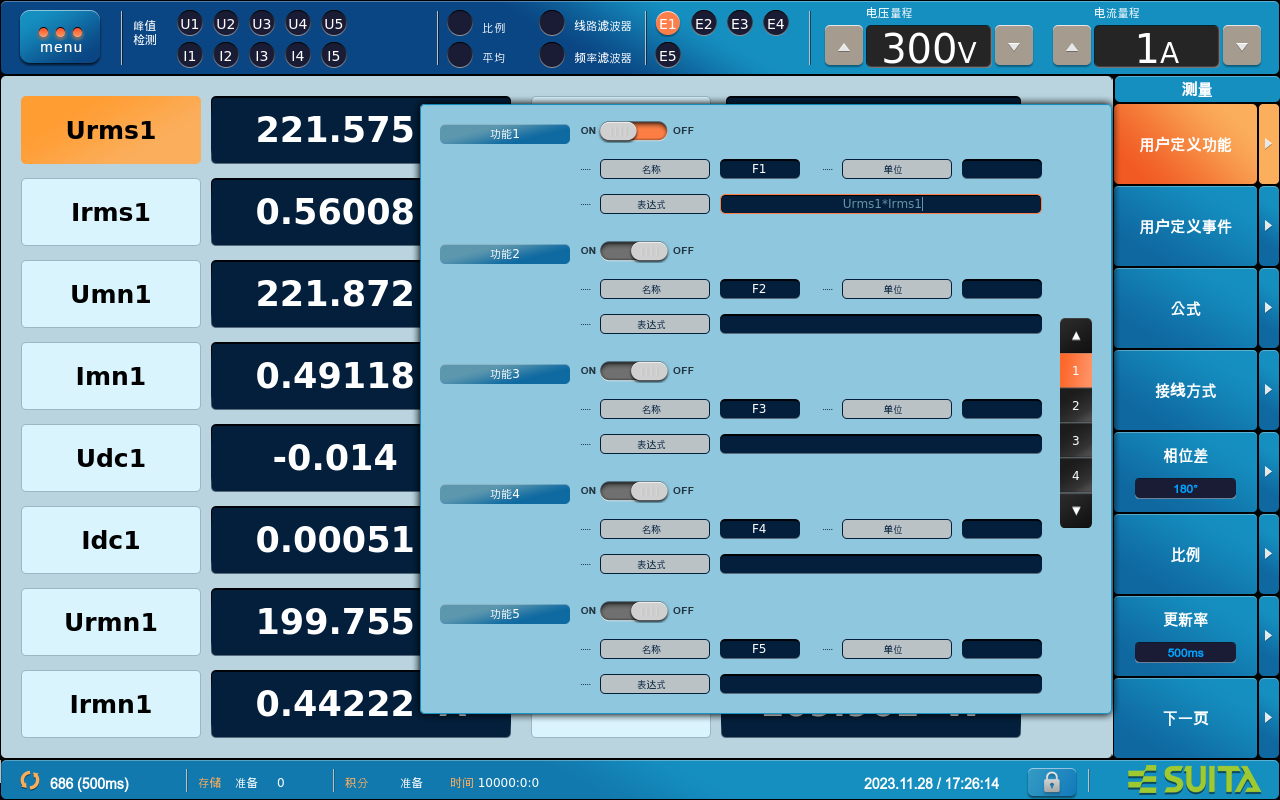Jump to page 4 in function pager
Screen dimensions: 1280x800
tap(1076, 475)
